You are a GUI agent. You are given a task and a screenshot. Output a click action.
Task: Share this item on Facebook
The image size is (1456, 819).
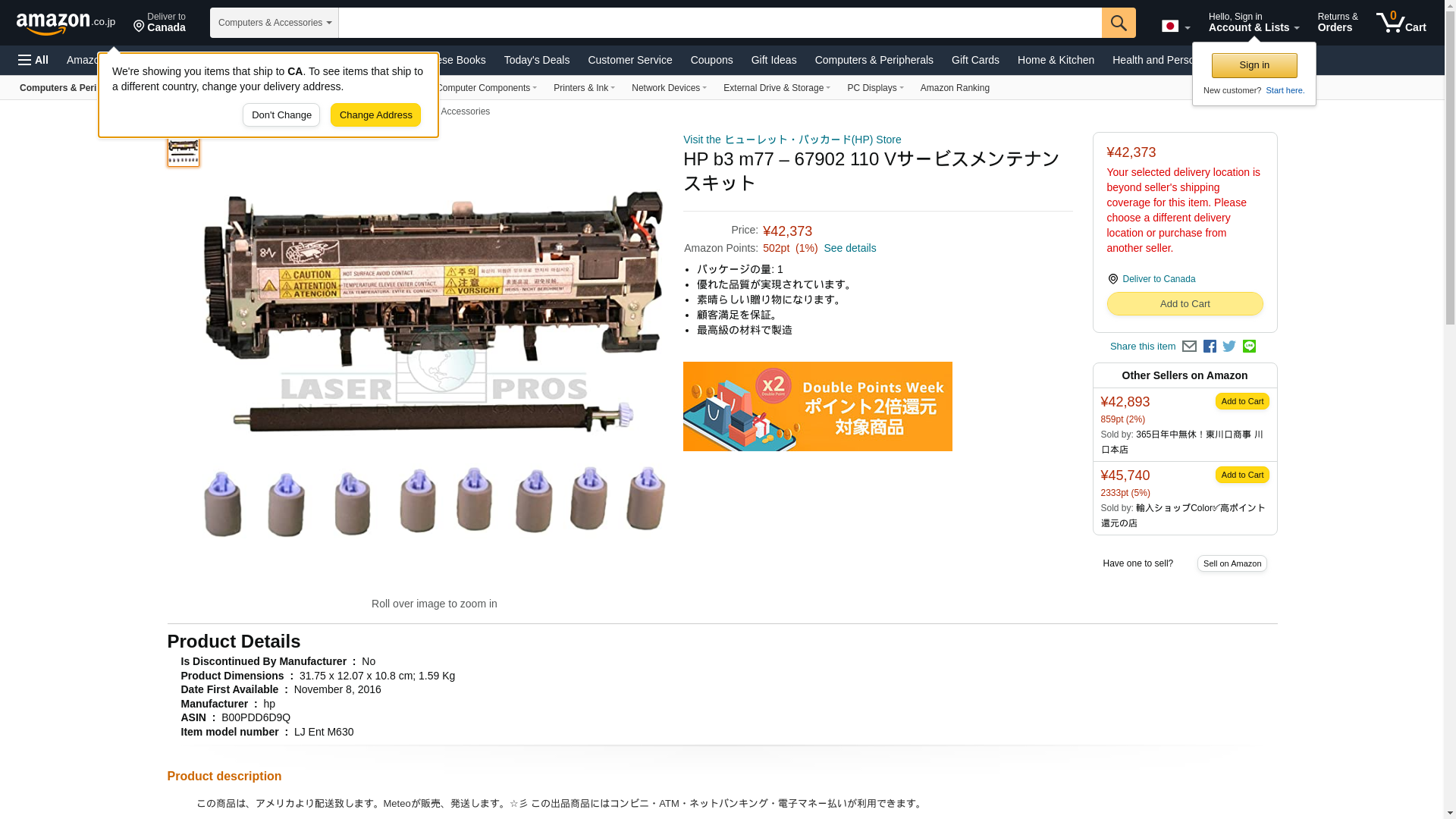[1210, 347]
